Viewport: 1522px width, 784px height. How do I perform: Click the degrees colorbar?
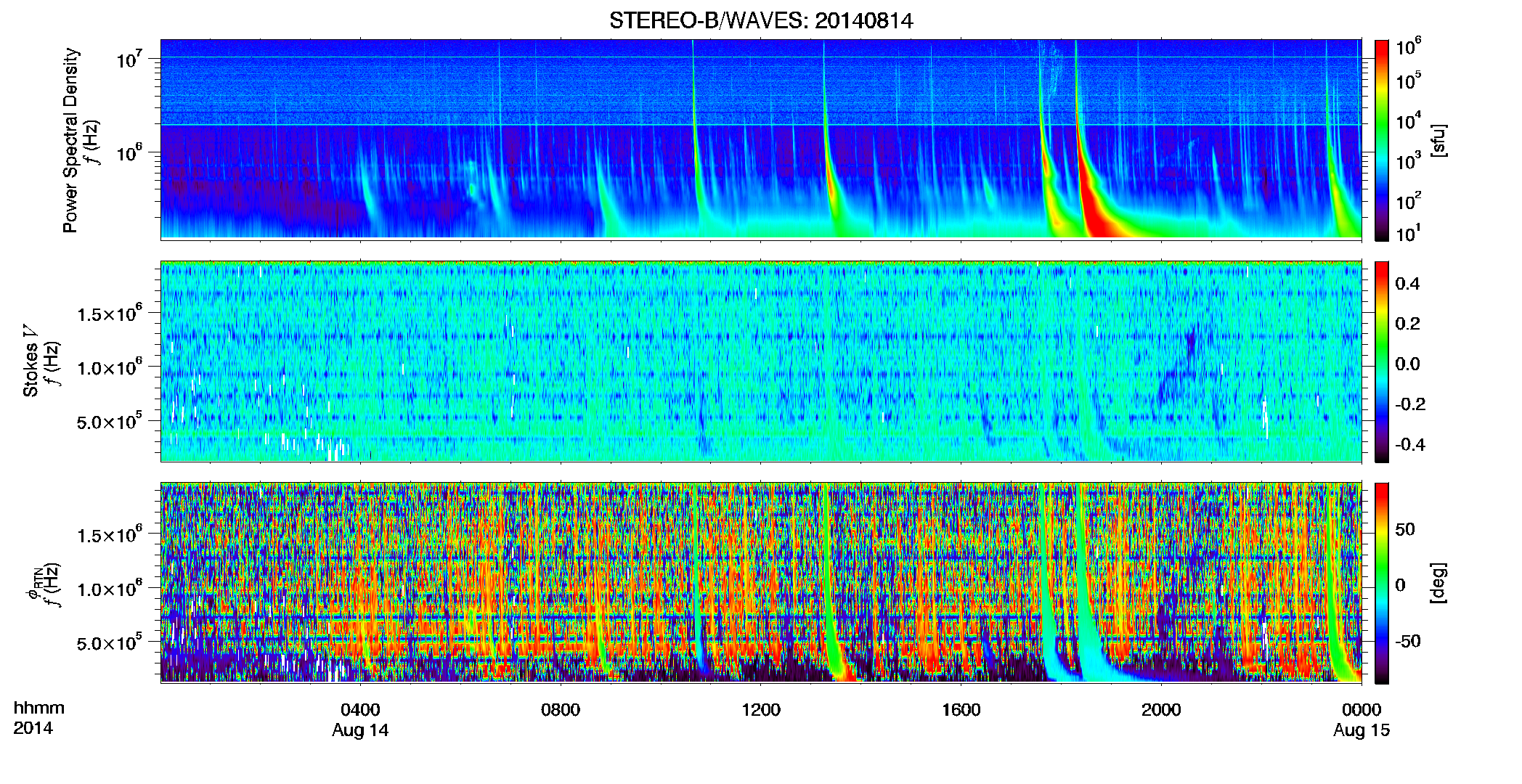coord(1382,583)
